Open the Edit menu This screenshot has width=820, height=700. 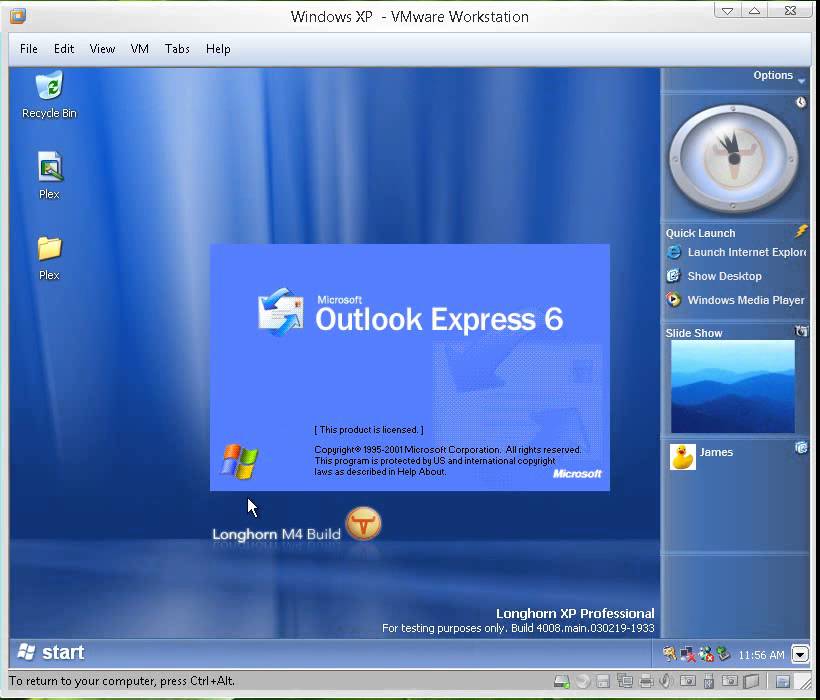coord(64,49)
